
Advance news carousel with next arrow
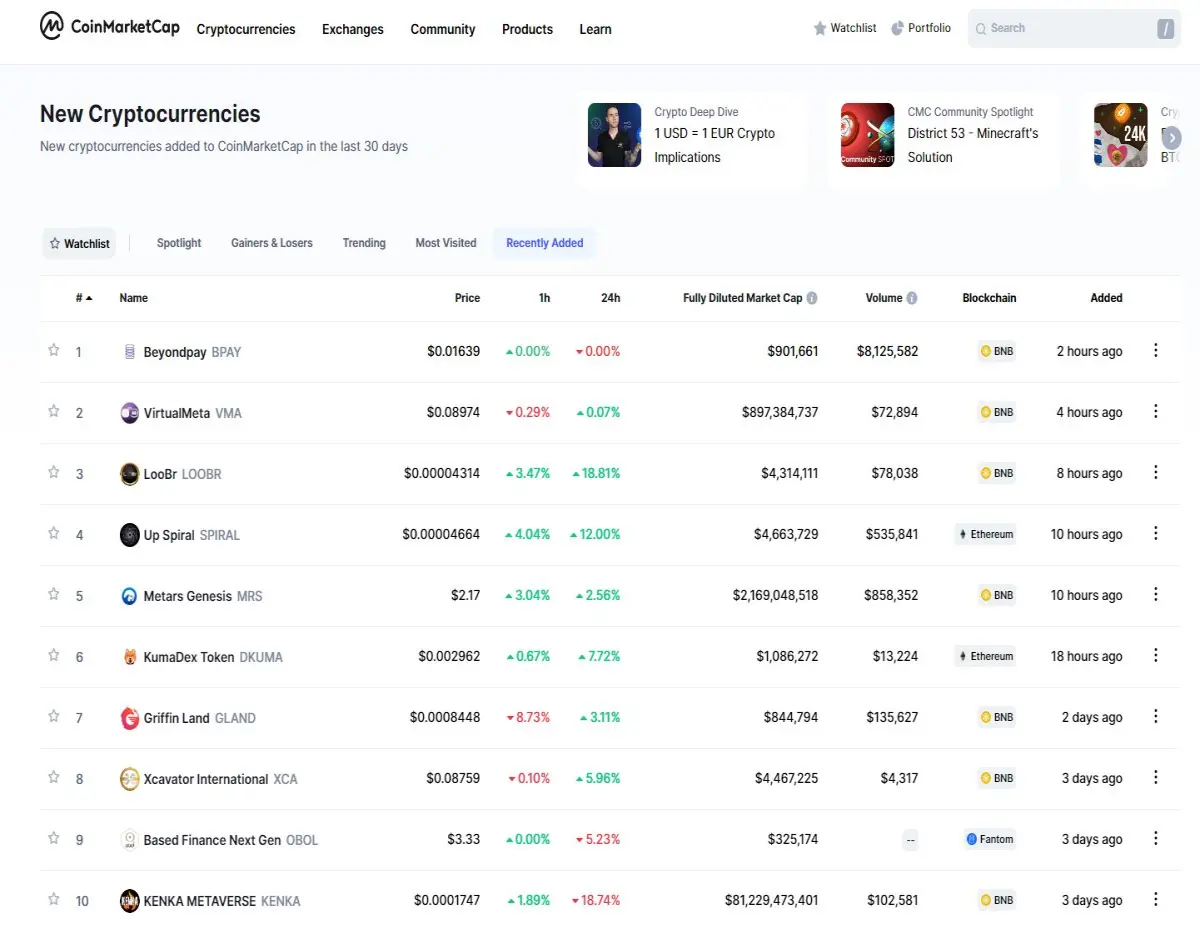[x=1171, y=138]
